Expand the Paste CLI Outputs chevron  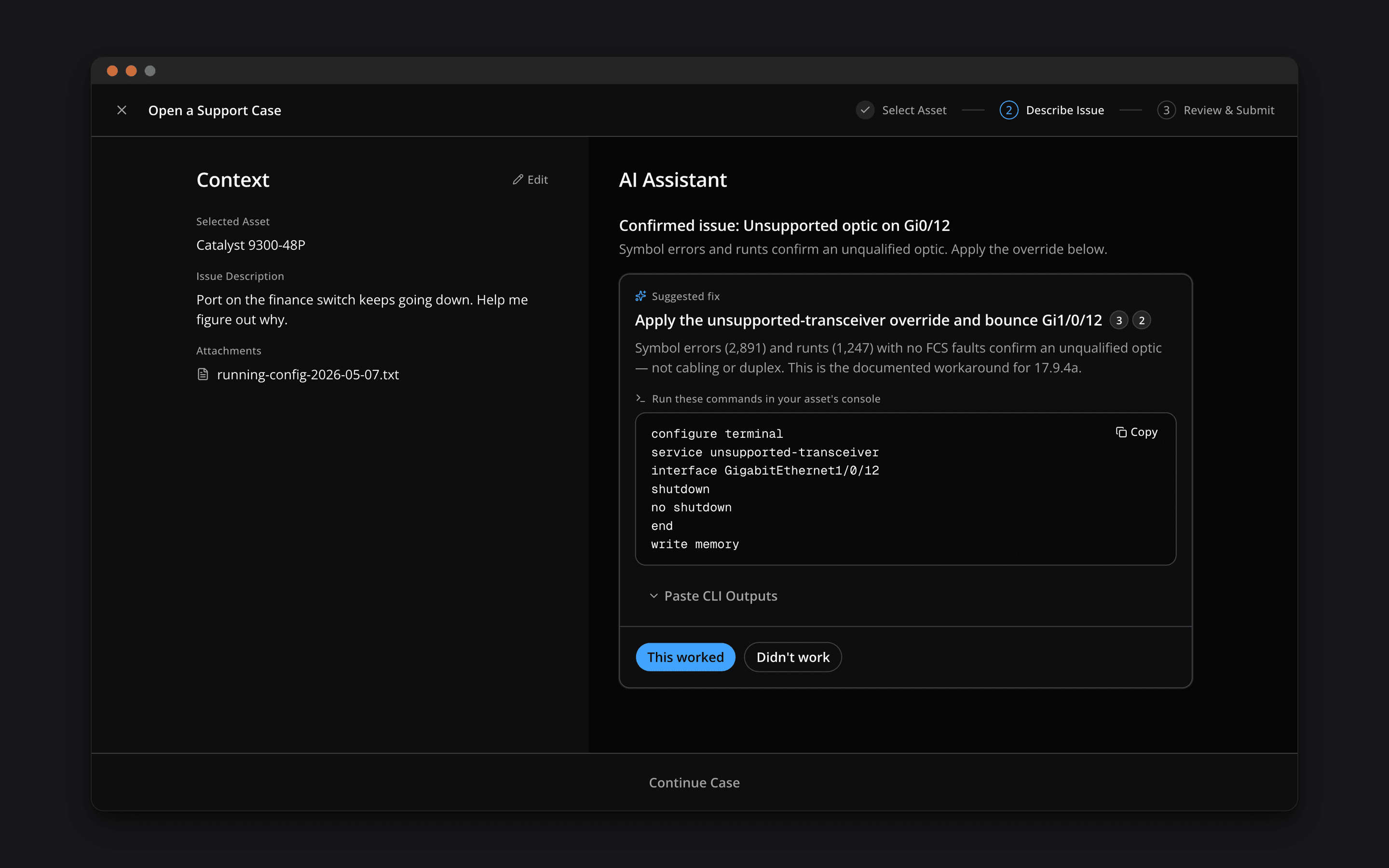(x=654, y=596)
